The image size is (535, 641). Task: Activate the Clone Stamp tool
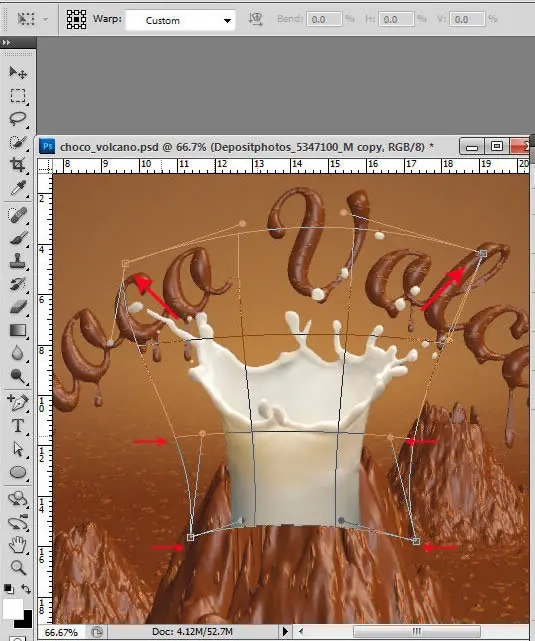(x=18, y=261)
